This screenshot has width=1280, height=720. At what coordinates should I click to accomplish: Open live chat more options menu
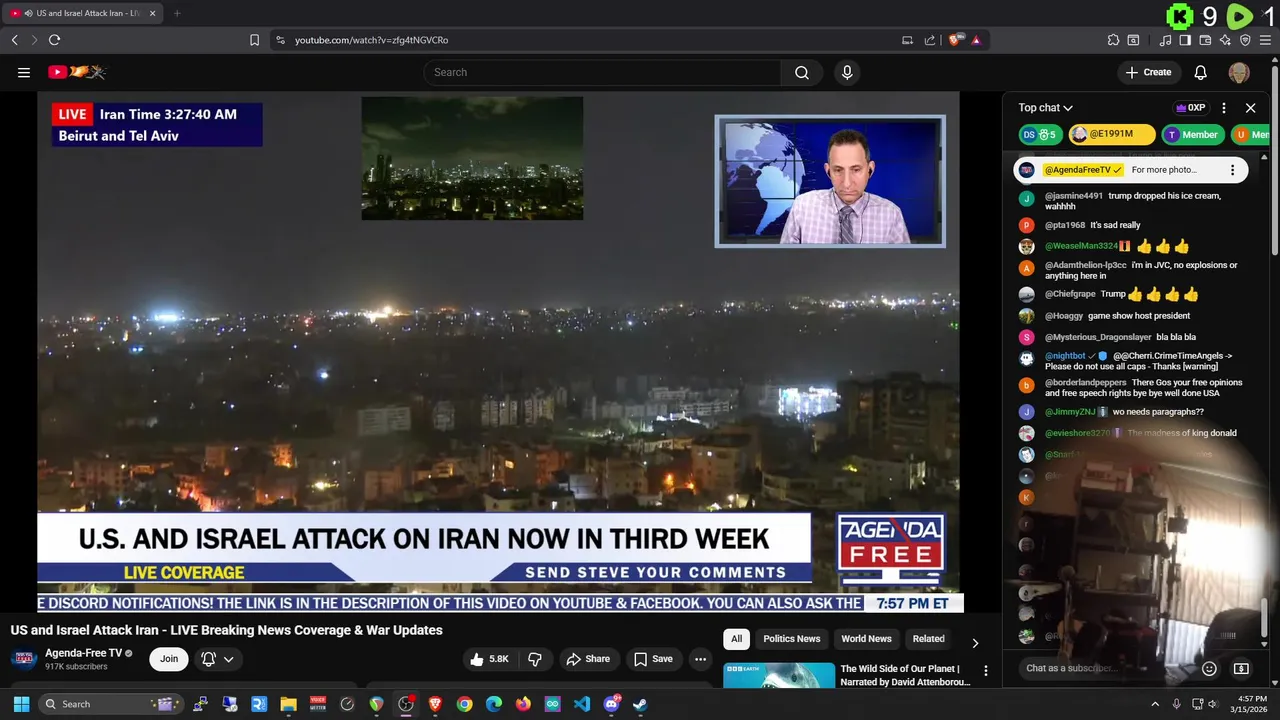[1224, 108]
